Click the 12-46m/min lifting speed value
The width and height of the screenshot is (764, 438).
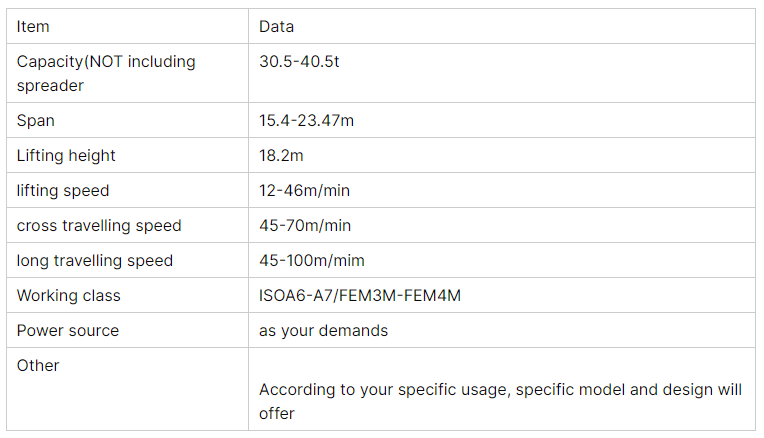tap(305, 191)
